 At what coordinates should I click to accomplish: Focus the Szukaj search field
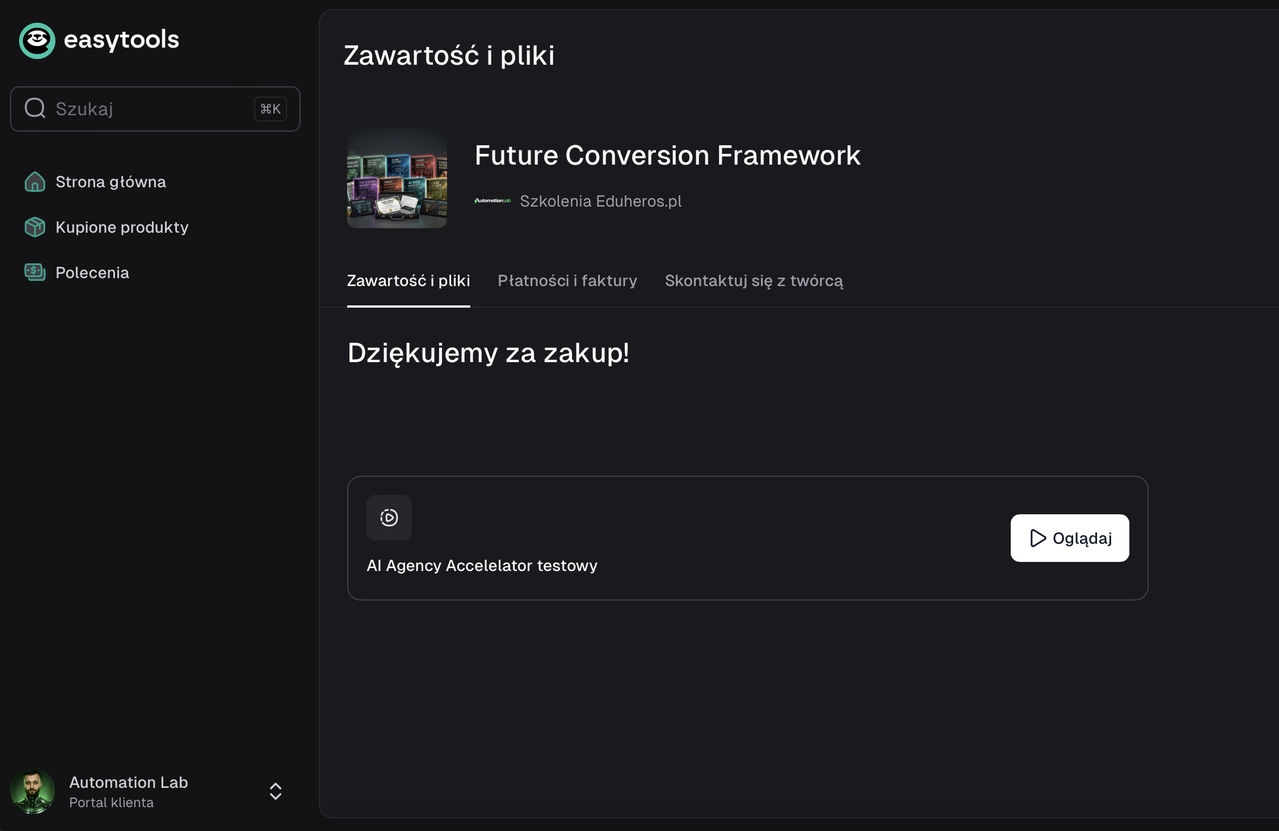pyautogui.click(x=155, y=109)
